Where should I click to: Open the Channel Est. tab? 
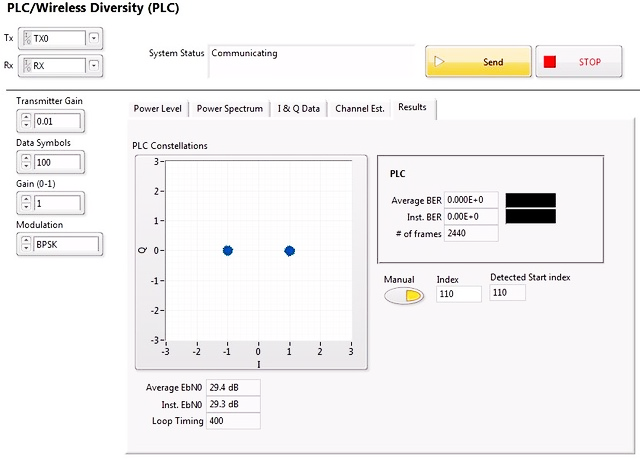[x=359, y=109]
